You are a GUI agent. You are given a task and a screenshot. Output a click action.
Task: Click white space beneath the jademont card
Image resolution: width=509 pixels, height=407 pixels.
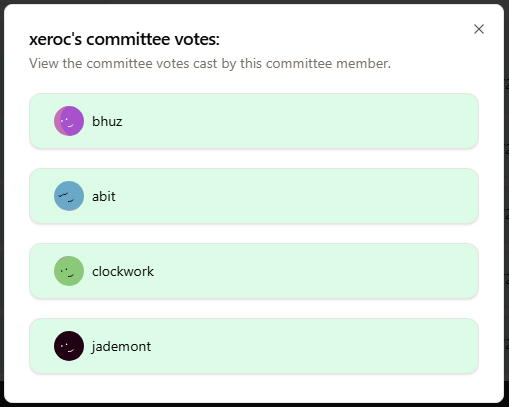point(254,388)
